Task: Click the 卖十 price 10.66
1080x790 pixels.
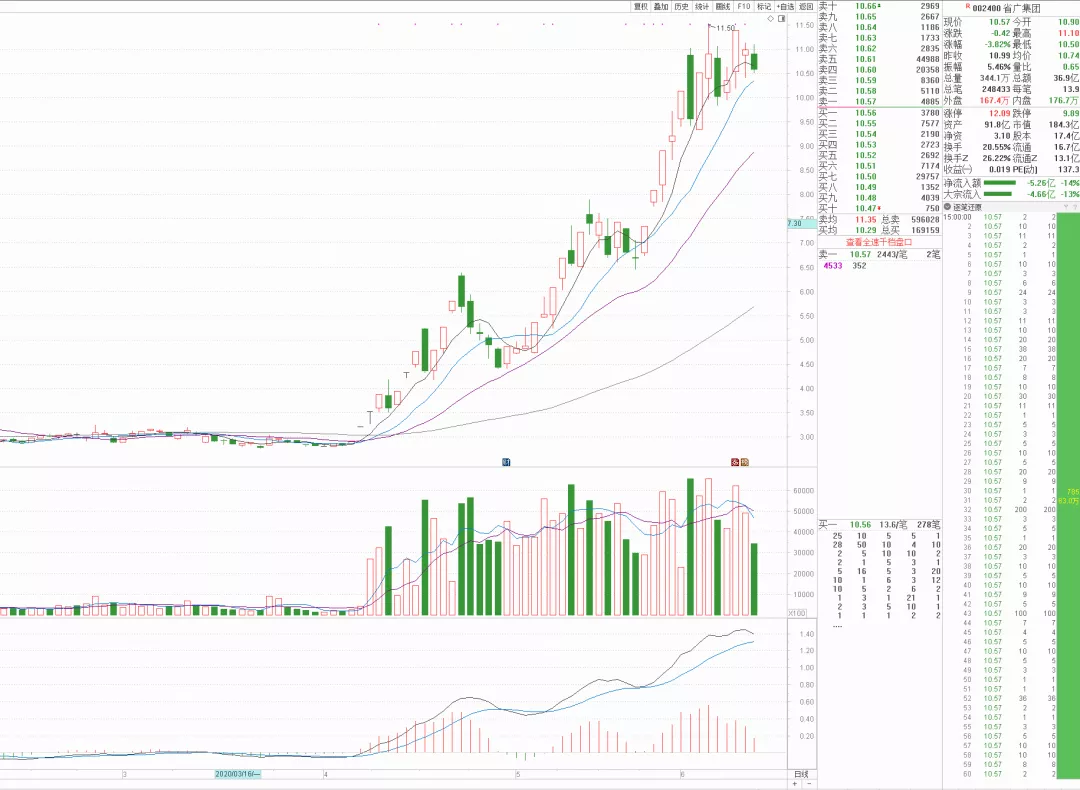Action: tap(866, 6)
